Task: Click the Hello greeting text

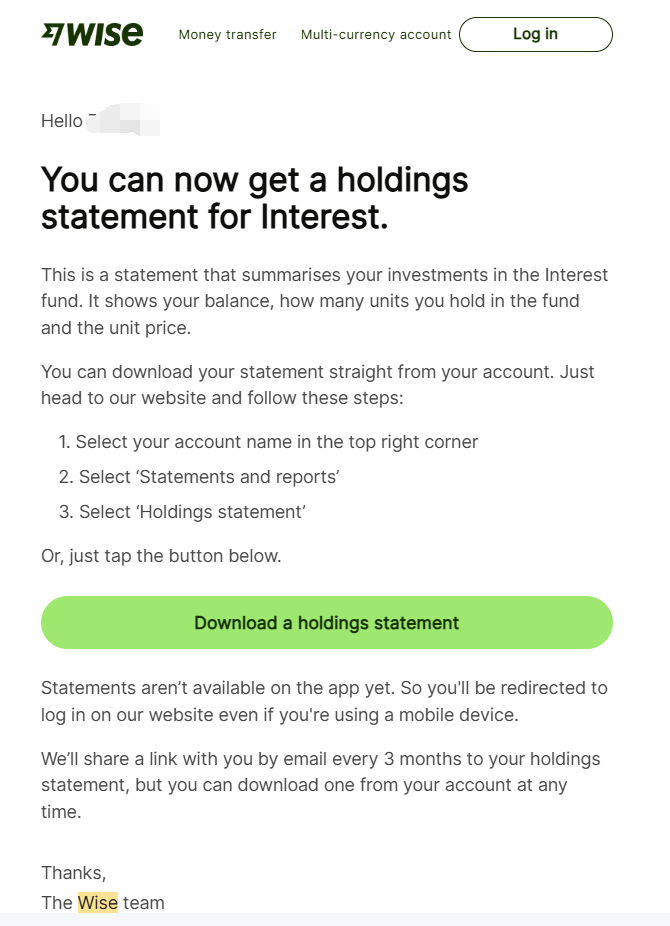Action: coord(61,120)
